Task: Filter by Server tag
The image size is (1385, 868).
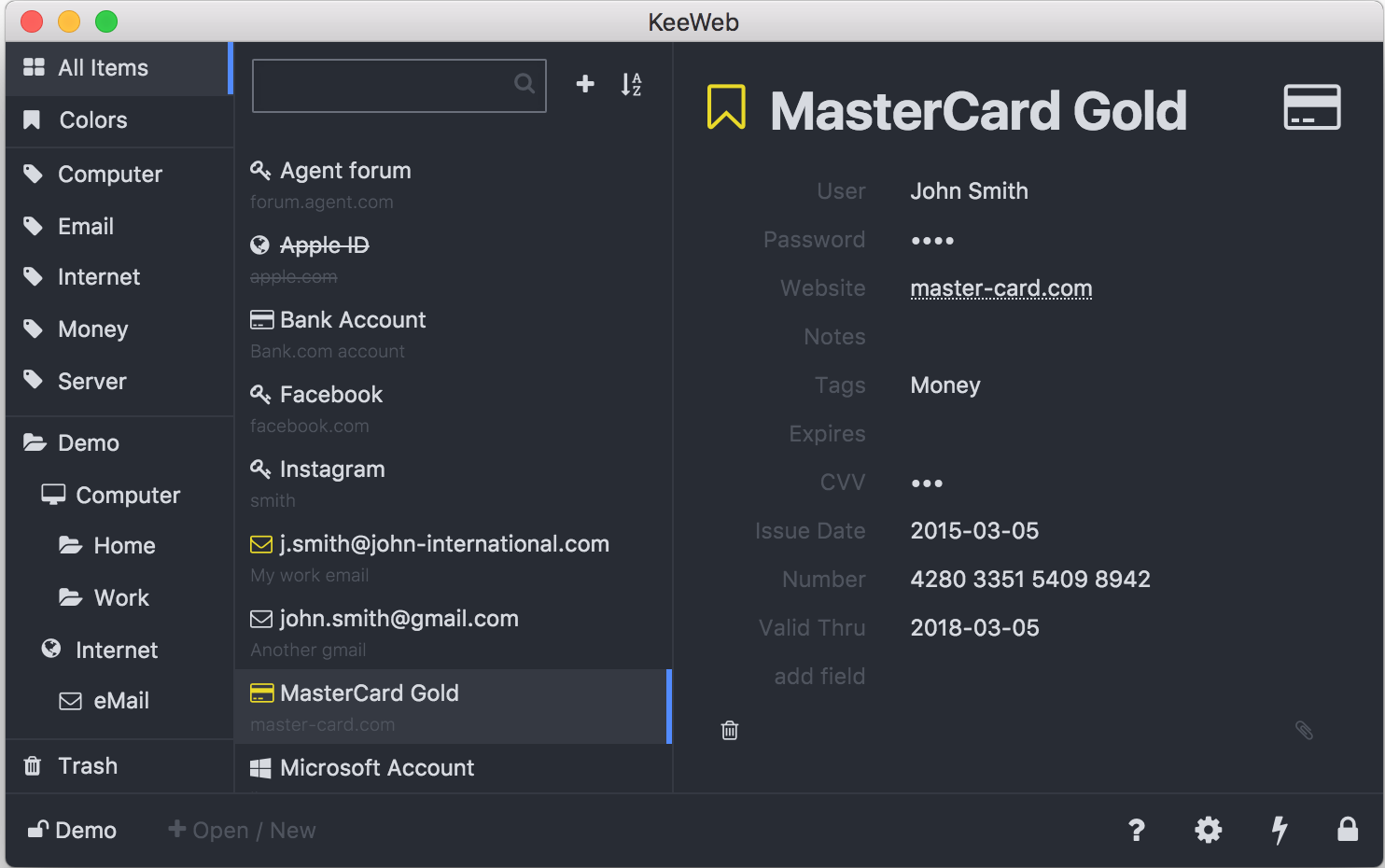Action: click(119, 381)
